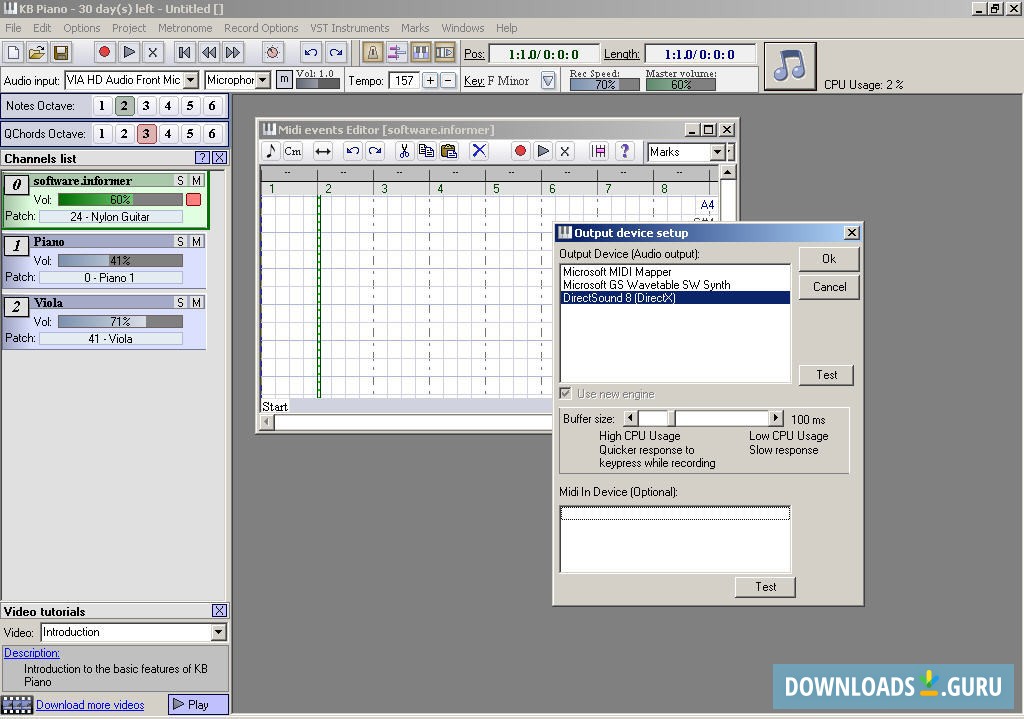Open the Metronome menu
Viewport: 1024px width, 719px height.
(185, 28)
